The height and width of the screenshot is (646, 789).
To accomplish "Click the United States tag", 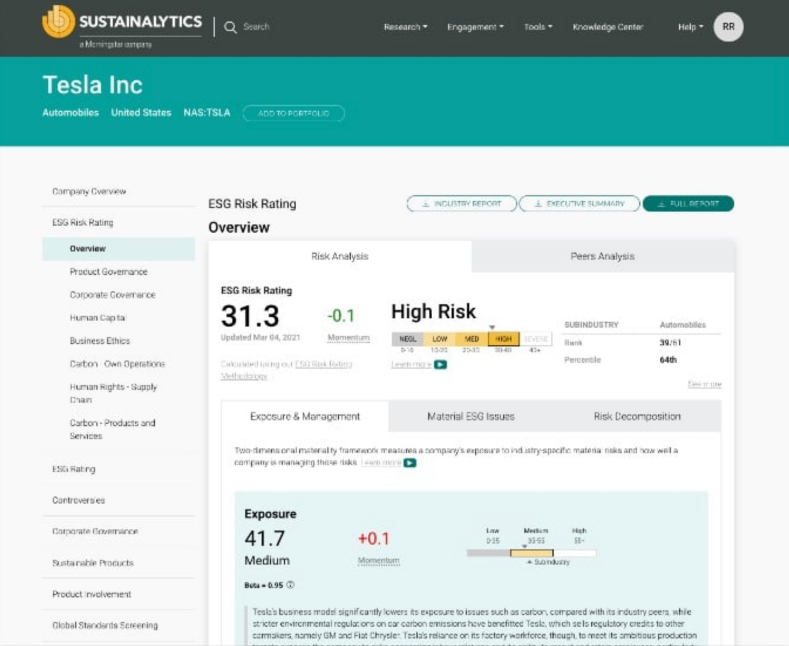I will 141,113.
